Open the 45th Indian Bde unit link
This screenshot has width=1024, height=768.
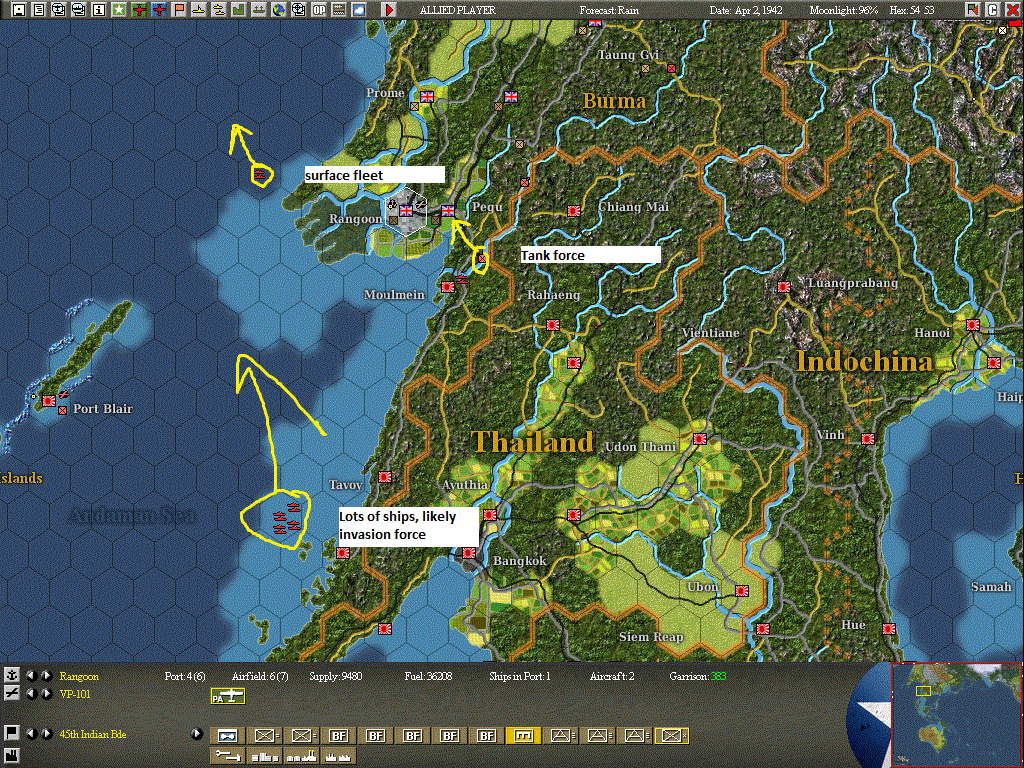[x=93, y=734]
